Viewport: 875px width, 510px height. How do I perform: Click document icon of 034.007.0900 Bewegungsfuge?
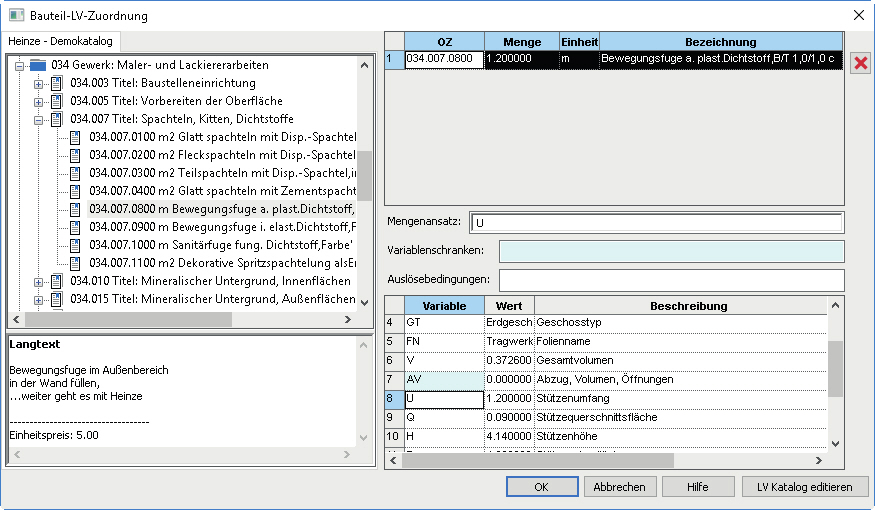[75, 227]
